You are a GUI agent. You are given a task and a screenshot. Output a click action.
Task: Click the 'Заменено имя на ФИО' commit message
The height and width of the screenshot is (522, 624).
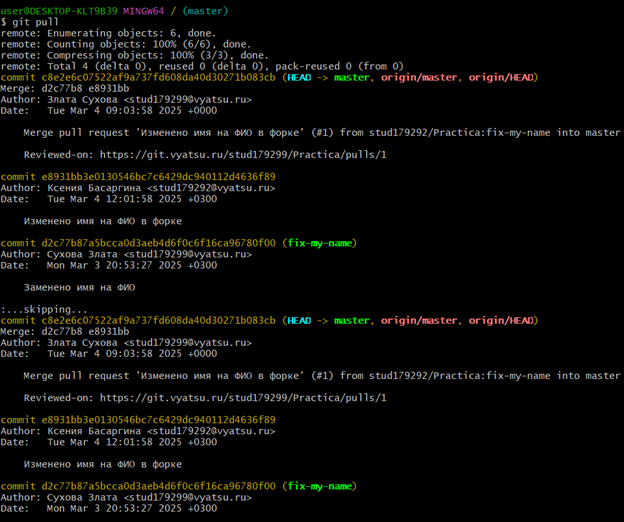(79, 287)
